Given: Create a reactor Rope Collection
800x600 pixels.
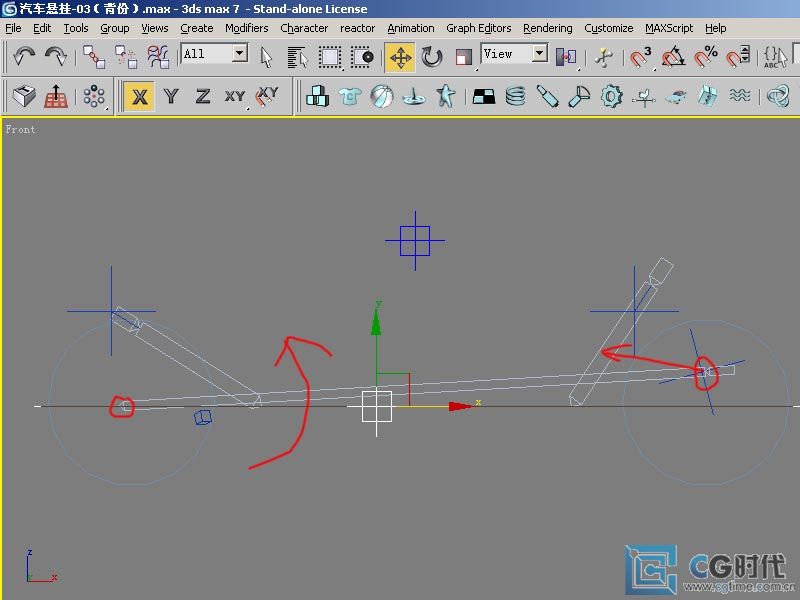Looking at the screenshot, I should pyautogui.click(x=413, y=96).
